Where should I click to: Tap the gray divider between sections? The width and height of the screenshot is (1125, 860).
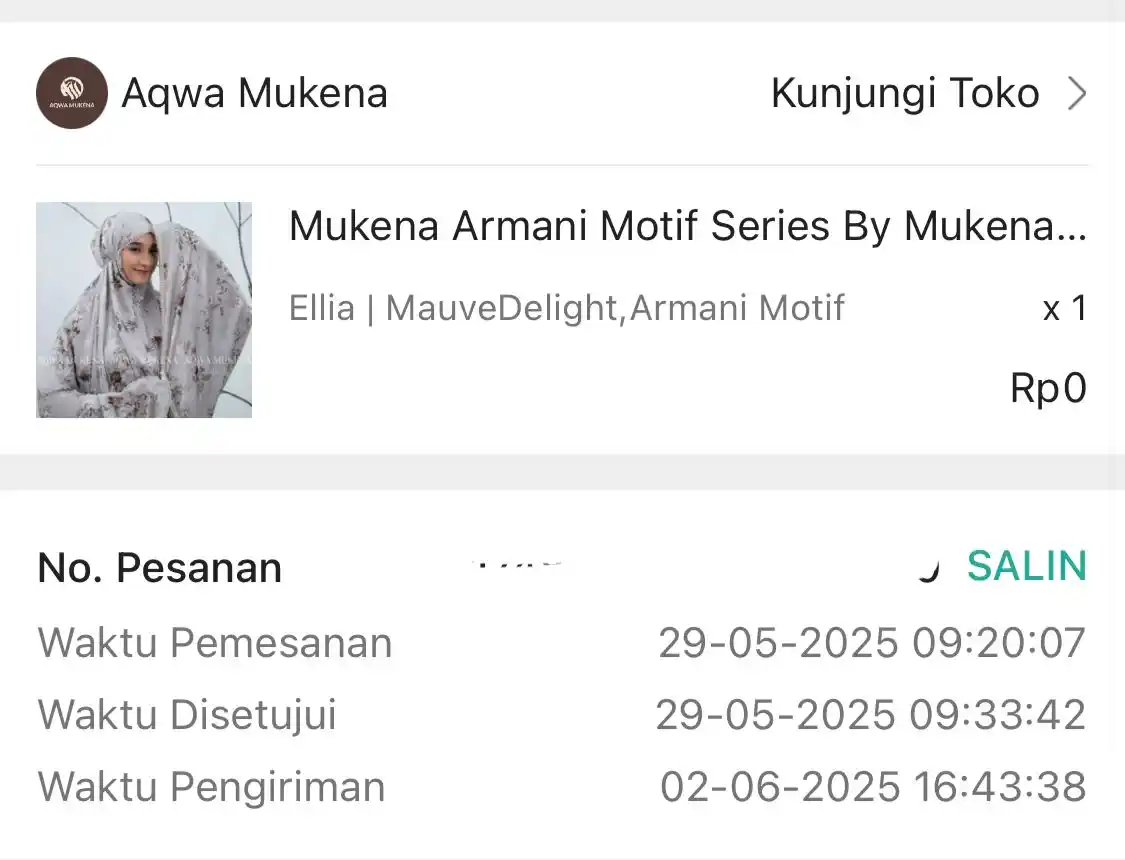(x=562, y=472)
